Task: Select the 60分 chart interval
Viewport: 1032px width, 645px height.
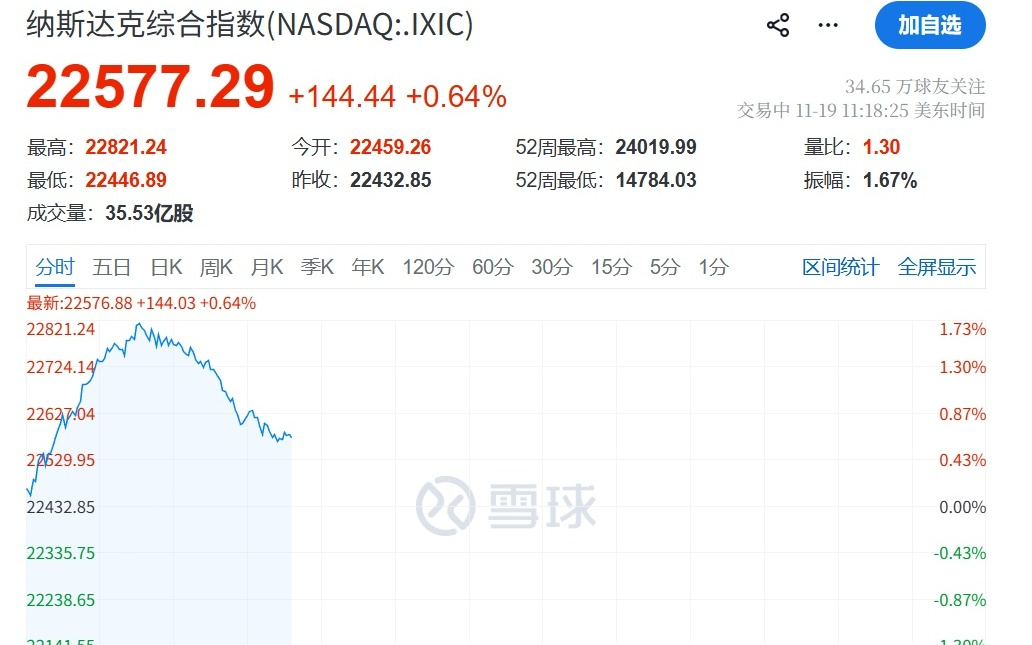Action: tap(492, 267)
